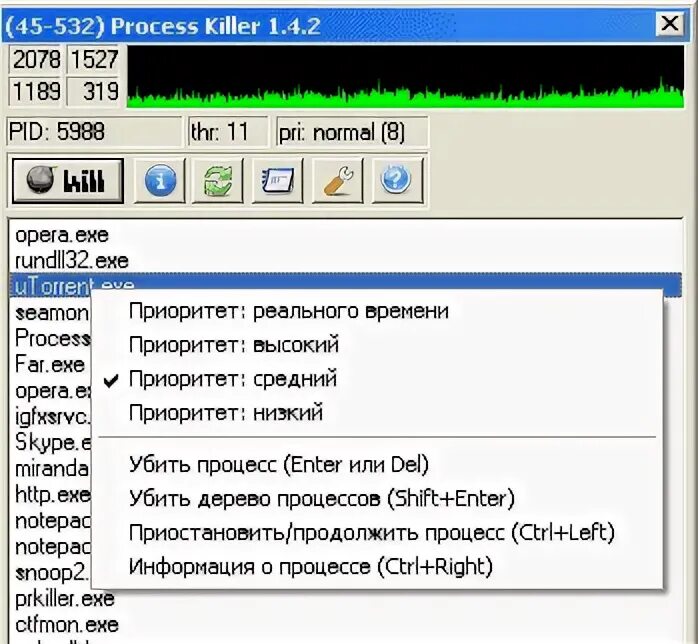
Task: Select the seamon... process row
Action: (51, 313)
